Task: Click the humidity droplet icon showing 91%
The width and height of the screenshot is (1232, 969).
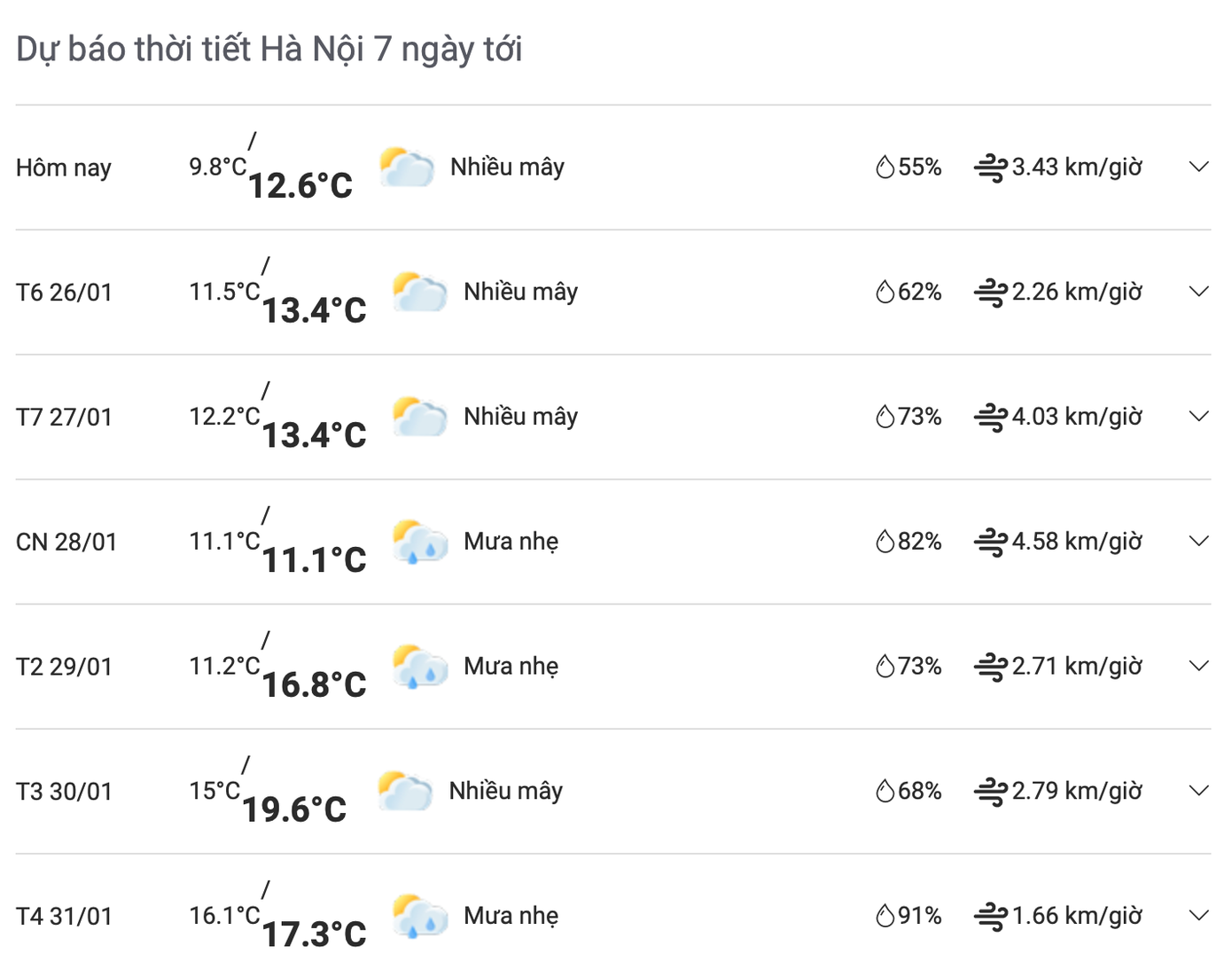Action: point(885,915)
